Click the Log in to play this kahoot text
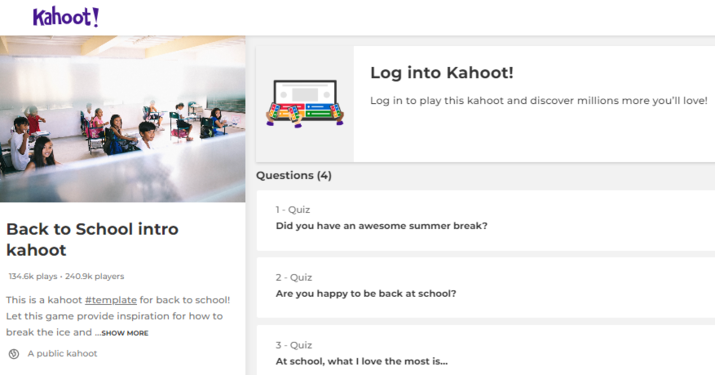Image resolution: width=715 pixels, height=375 pixels. [x=539, y=101]
